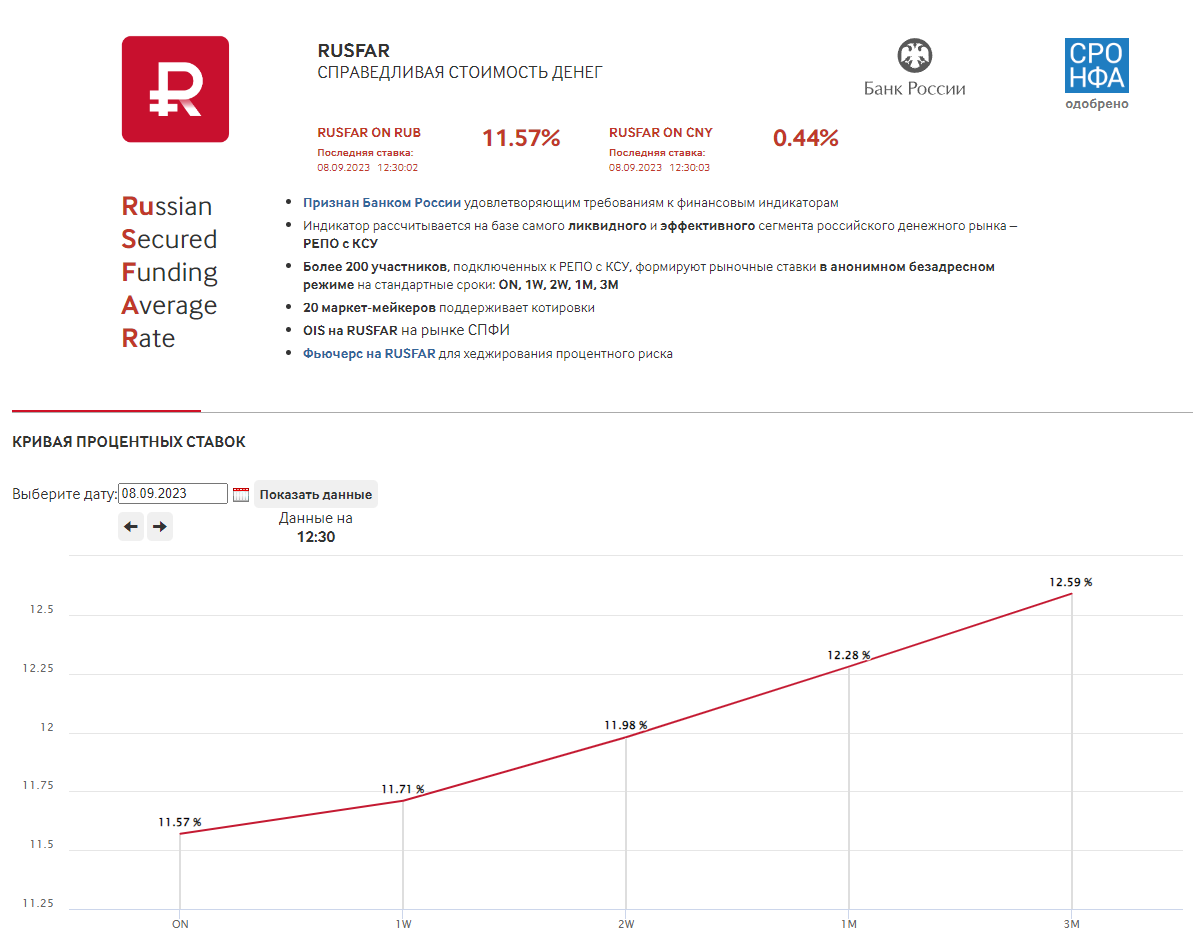This screenshot has height=943, width=1202.
Task: Click the CNY timestamp 08.09.2023 12:30:03
Action: click(660, 168)
